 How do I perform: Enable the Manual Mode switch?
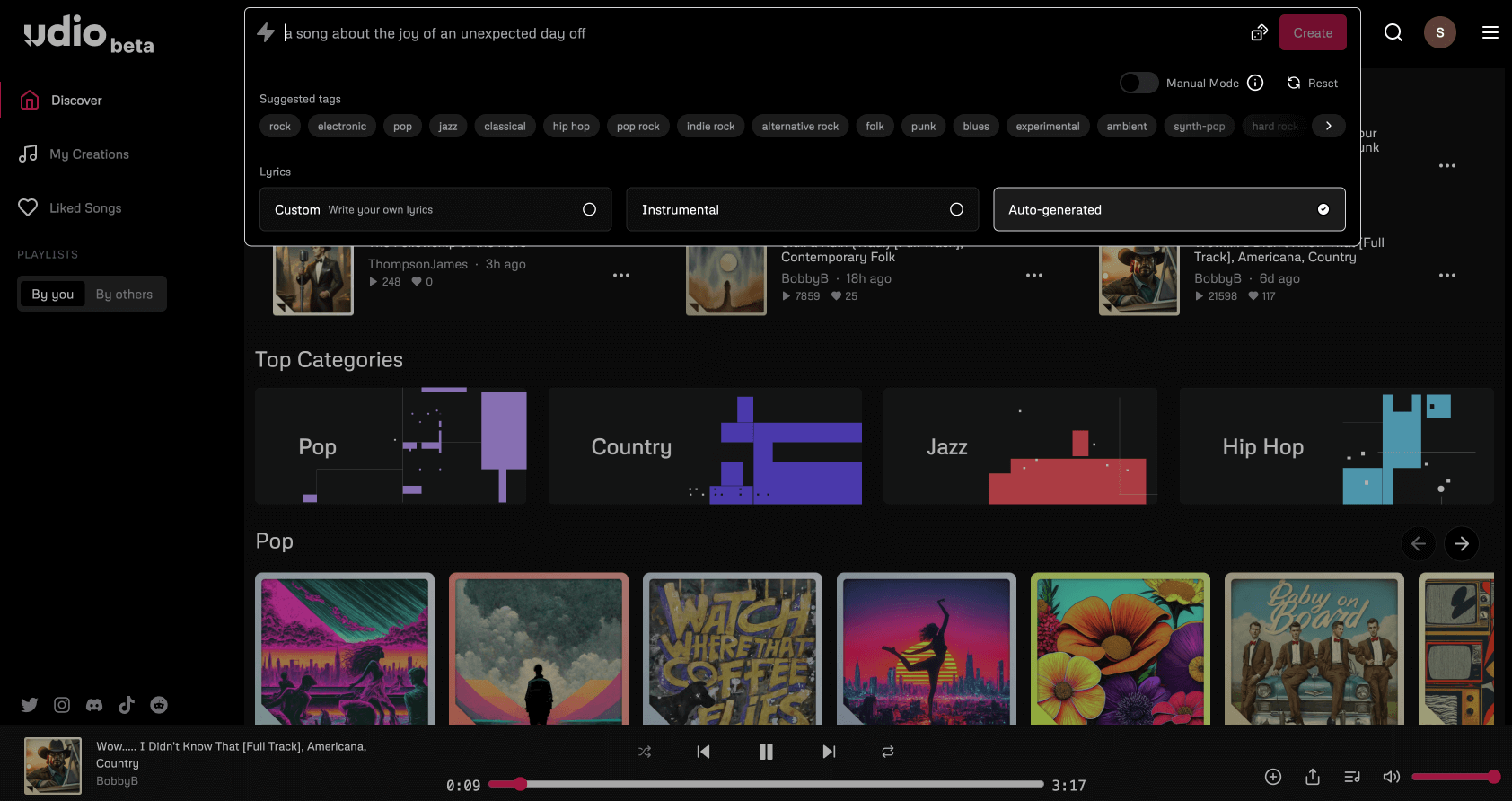[x=1138, y=83]
